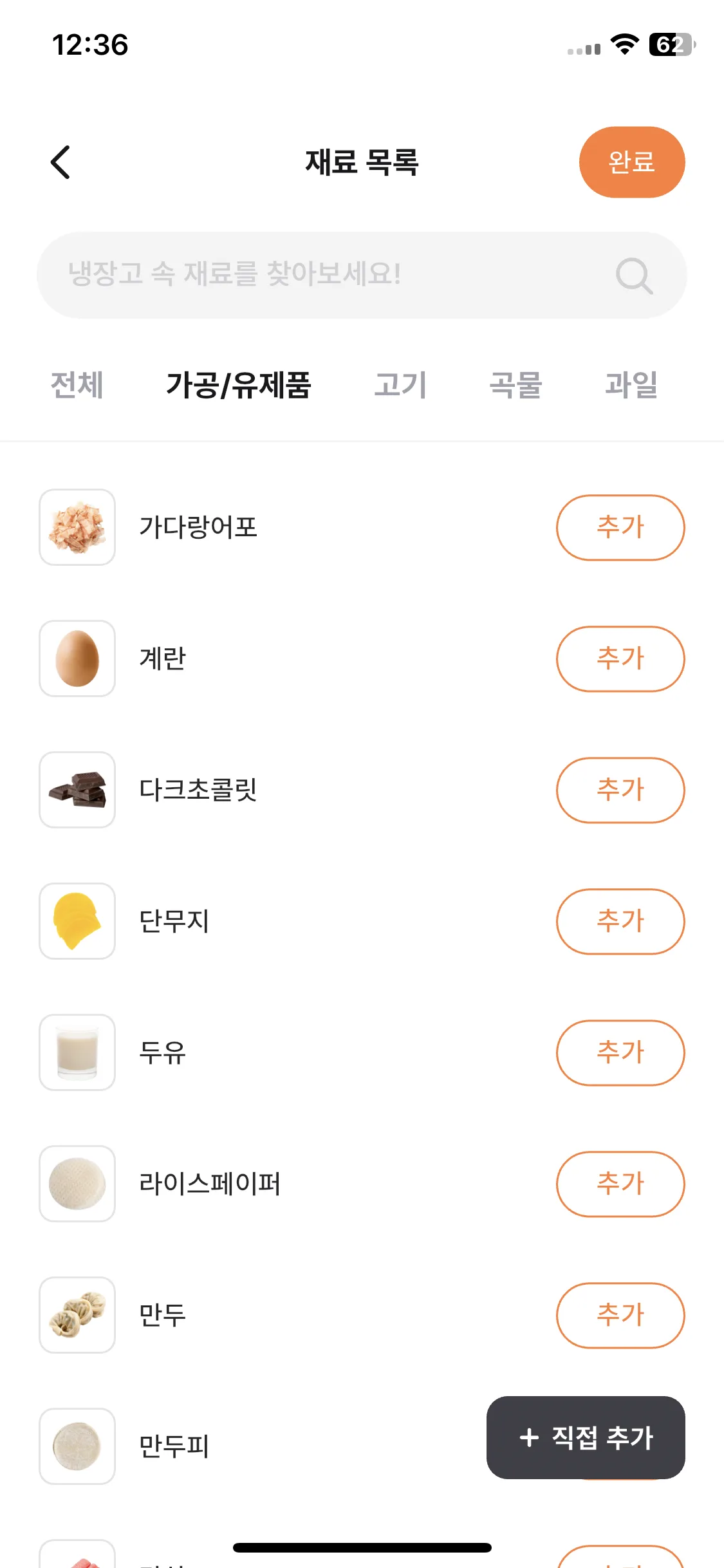Add 두유 using the 추가 button
This screenshot has width=724, height=1568.
[x=620, y=1052]
